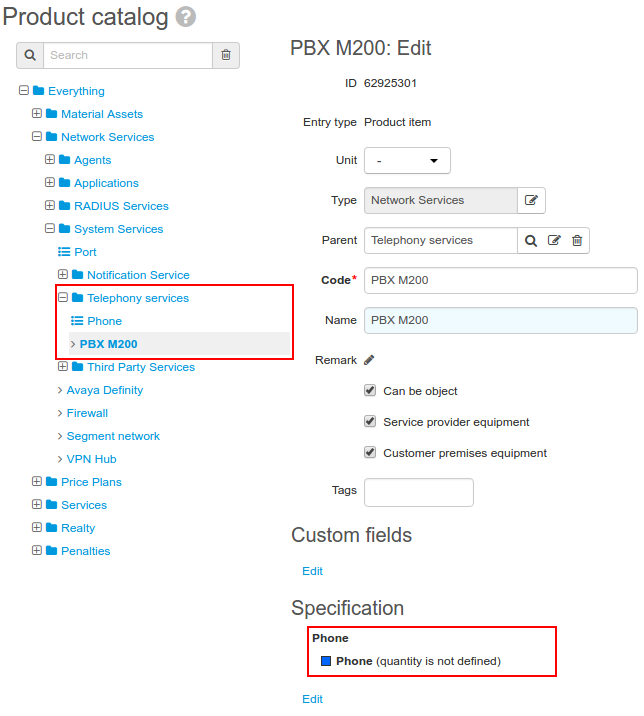Image resolution: width=644 pixels, height=716 pixels.
Task: Expand the Material Assets folder
Action: point(37,113)
